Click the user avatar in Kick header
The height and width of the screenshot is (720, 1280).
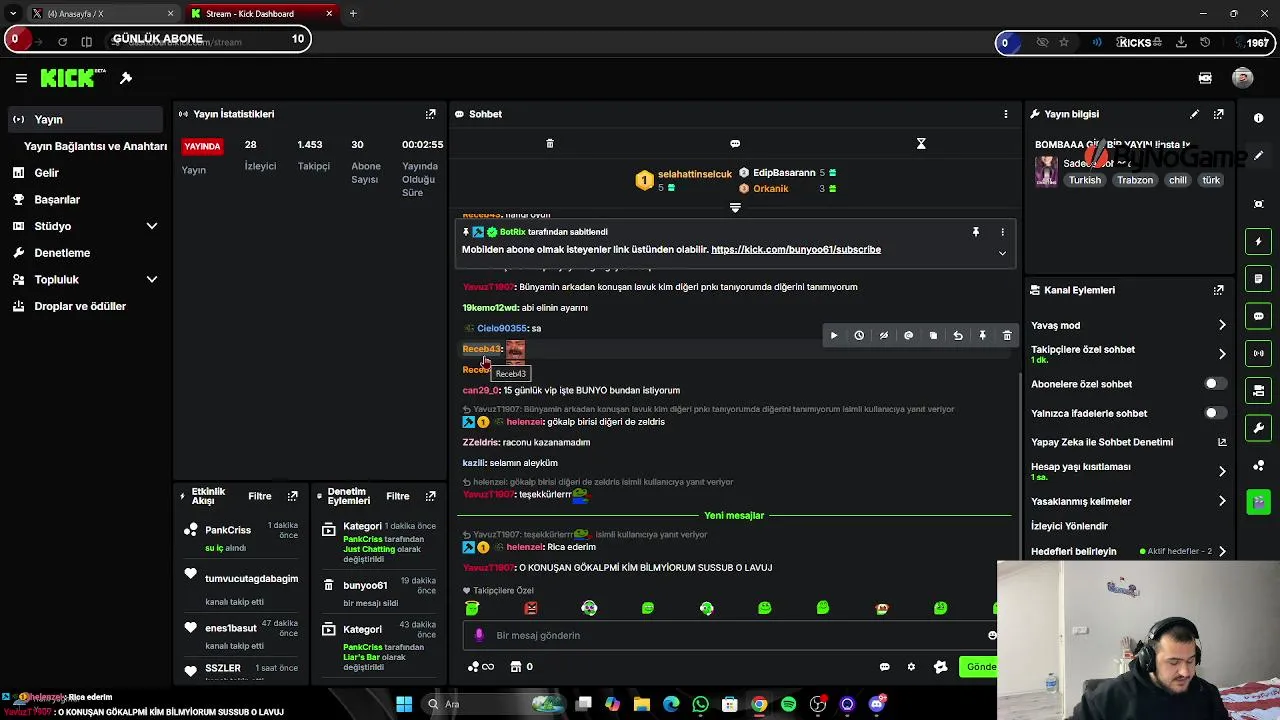coord(1243,78)
